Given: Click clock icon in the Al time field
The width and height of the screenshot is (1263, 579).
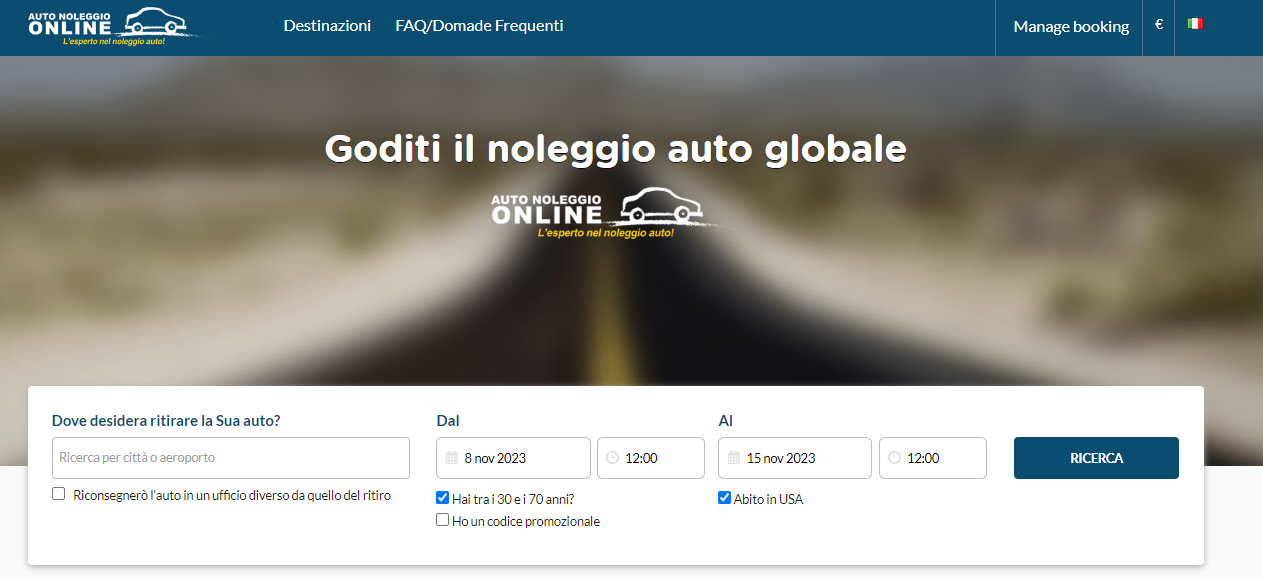Looking at the screenshot, I should tap(895, 458).
